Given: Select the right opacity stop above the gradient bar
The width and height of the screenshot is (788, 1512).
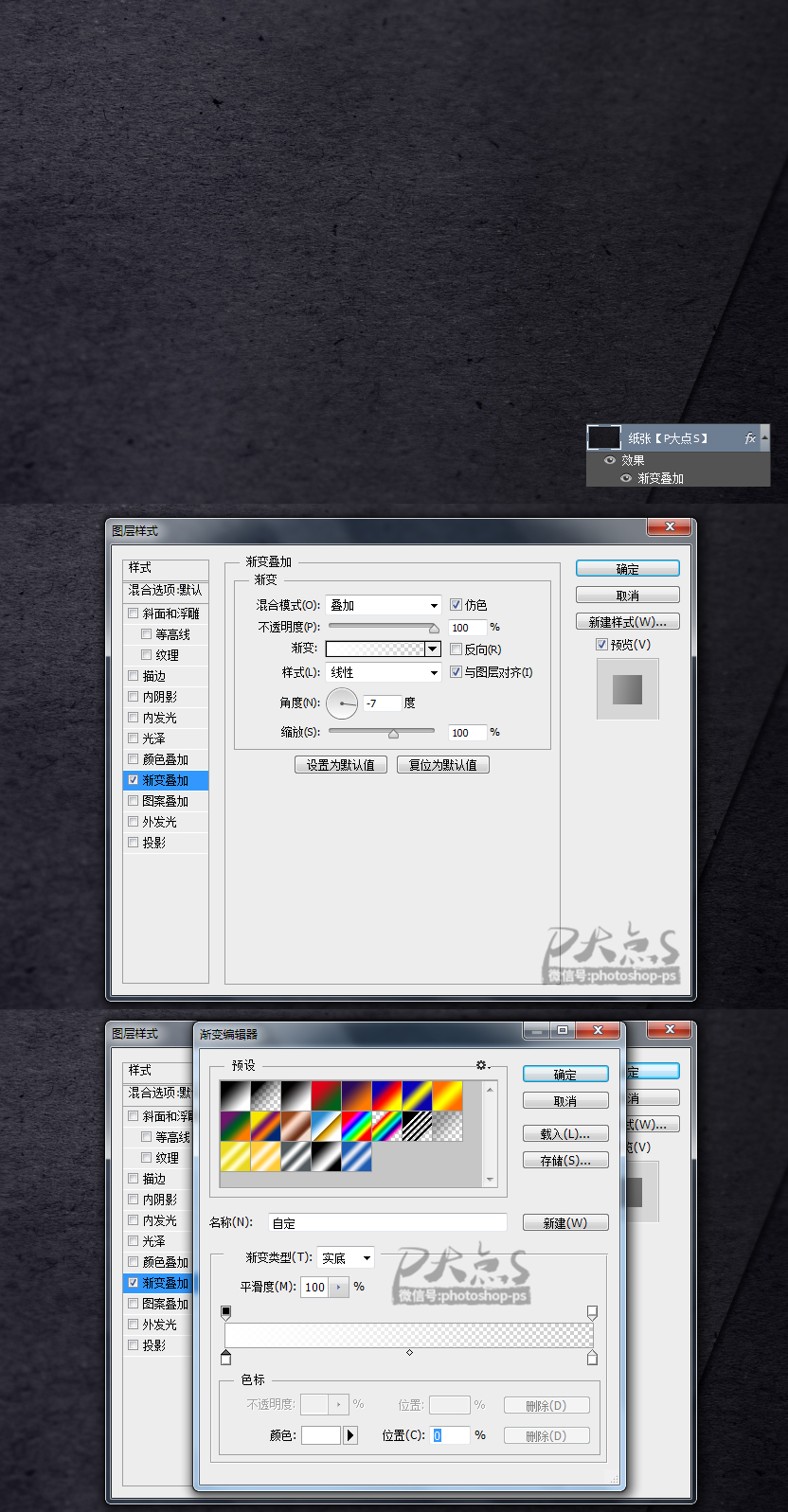Looking at the screenshot, I should pyautogui.click(x=592, y=1313).
